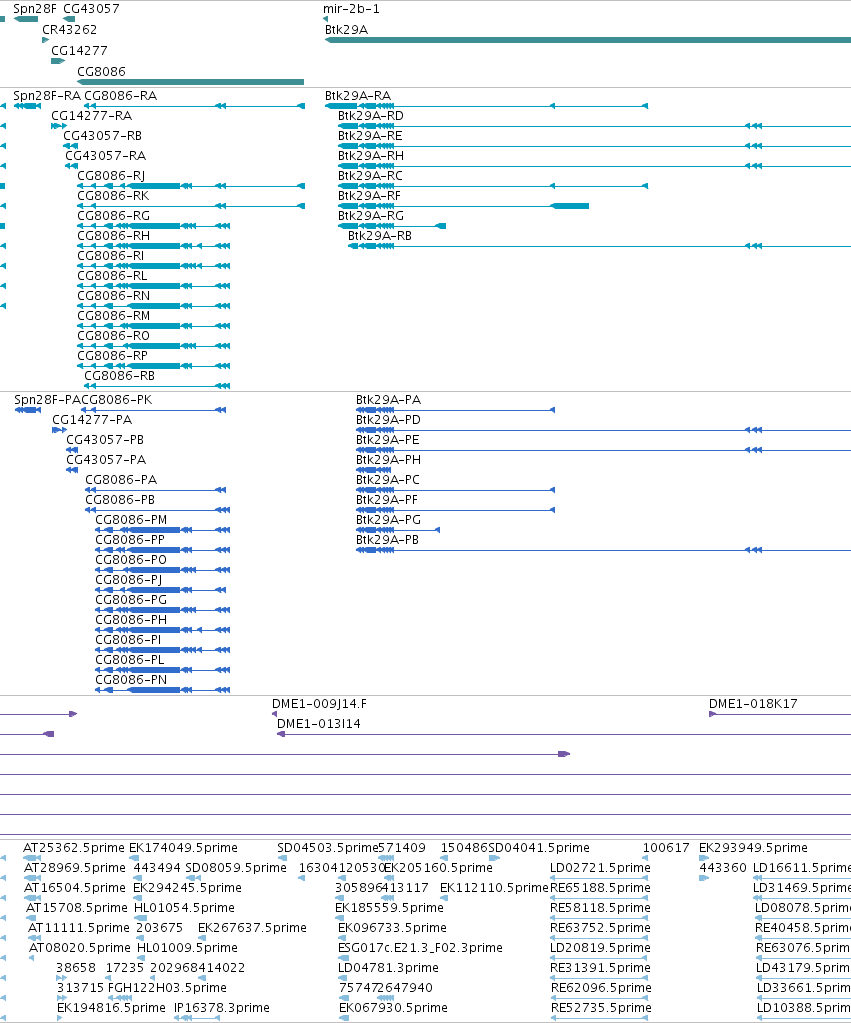Screen dimensions: 851x1023
Task: Click transcript CG8086-RP label
Action: 112,356
